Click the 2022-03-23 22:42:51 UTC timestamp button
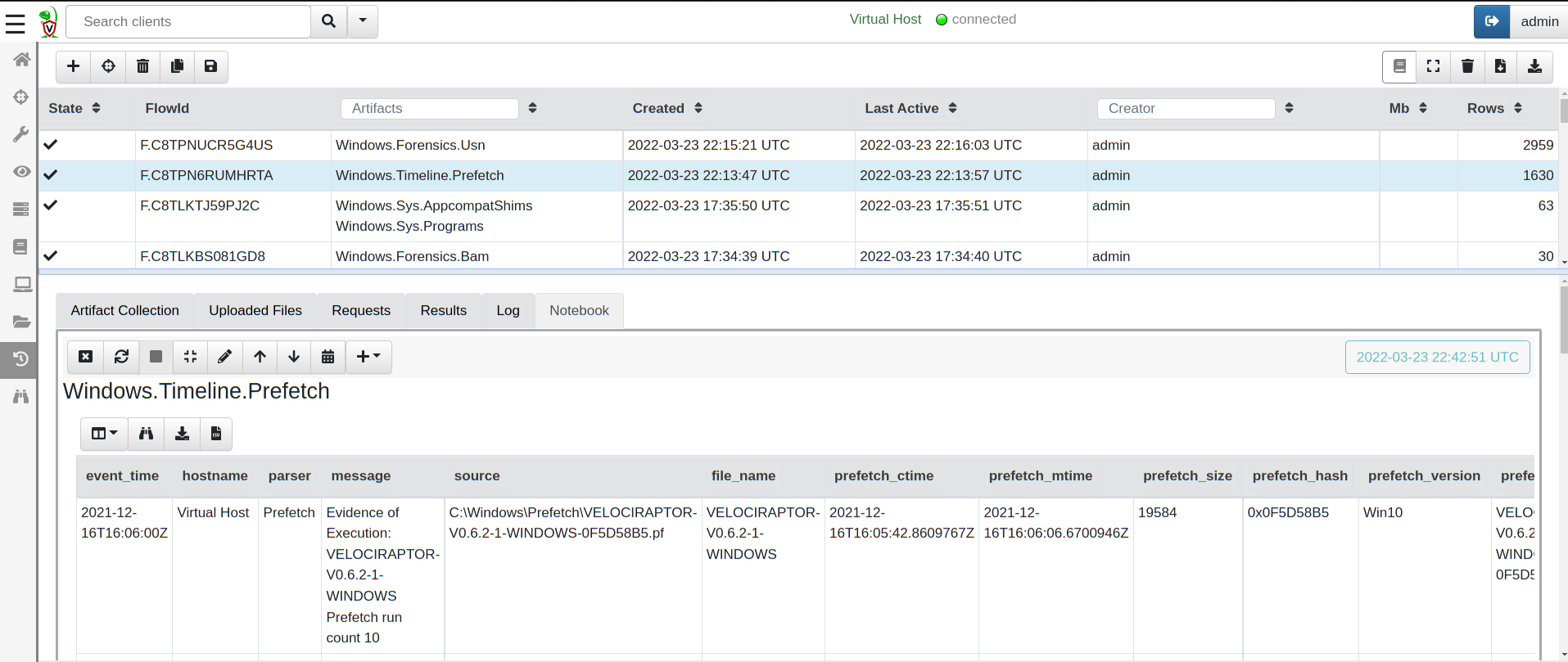This screenshot has height=662, width=1568. 1437,358
